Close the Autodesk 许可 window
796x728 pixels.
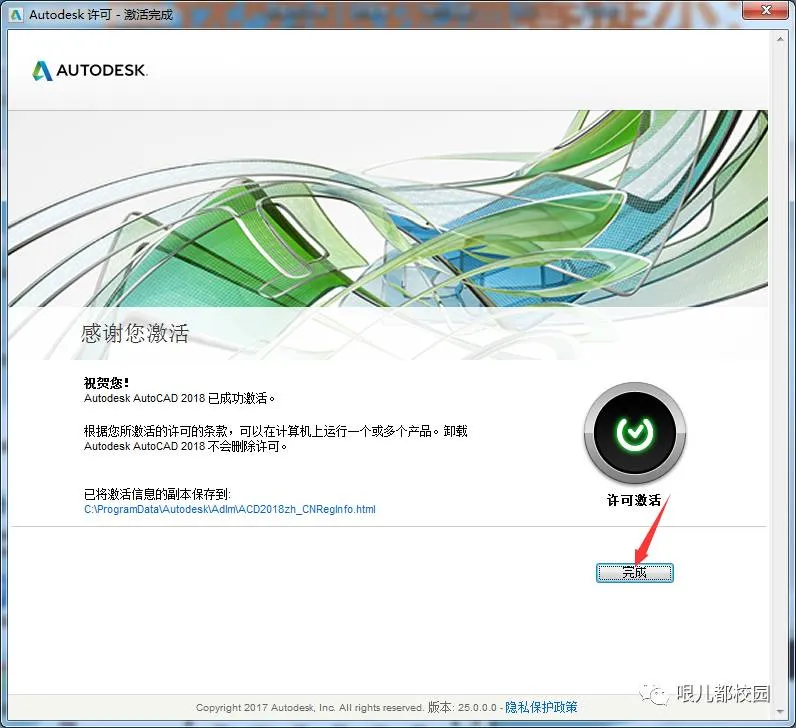coord(766,10)
